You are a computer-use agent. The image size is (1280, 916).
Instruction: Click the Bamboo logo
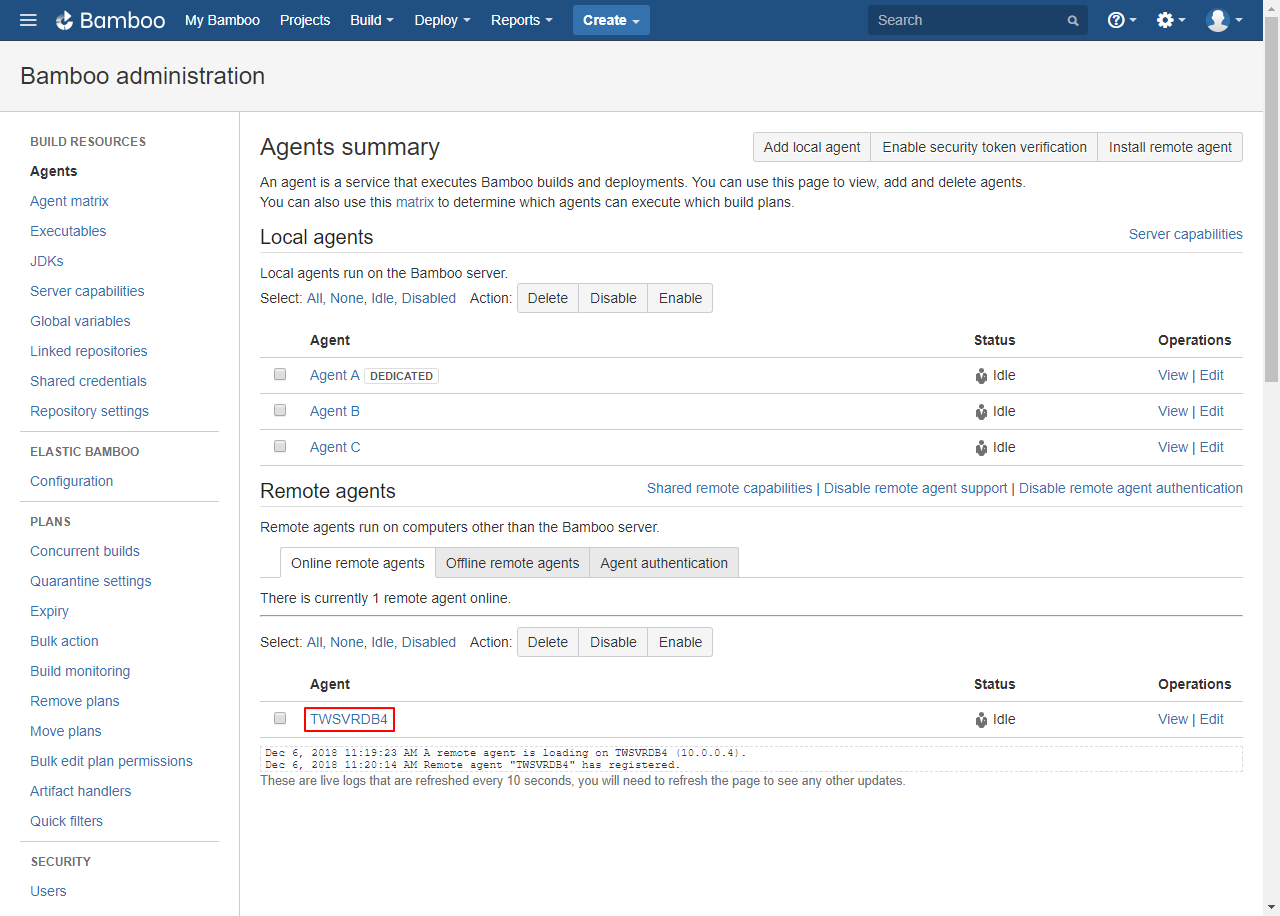(110, 20)
